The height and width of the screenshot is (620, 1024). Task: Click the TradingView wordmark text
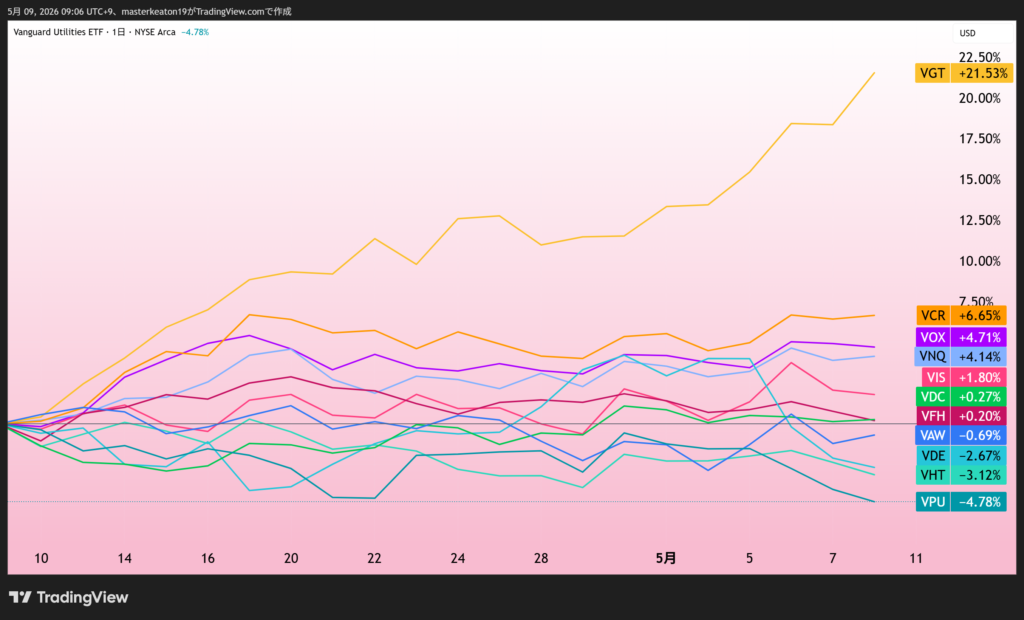tap(82, 597)
